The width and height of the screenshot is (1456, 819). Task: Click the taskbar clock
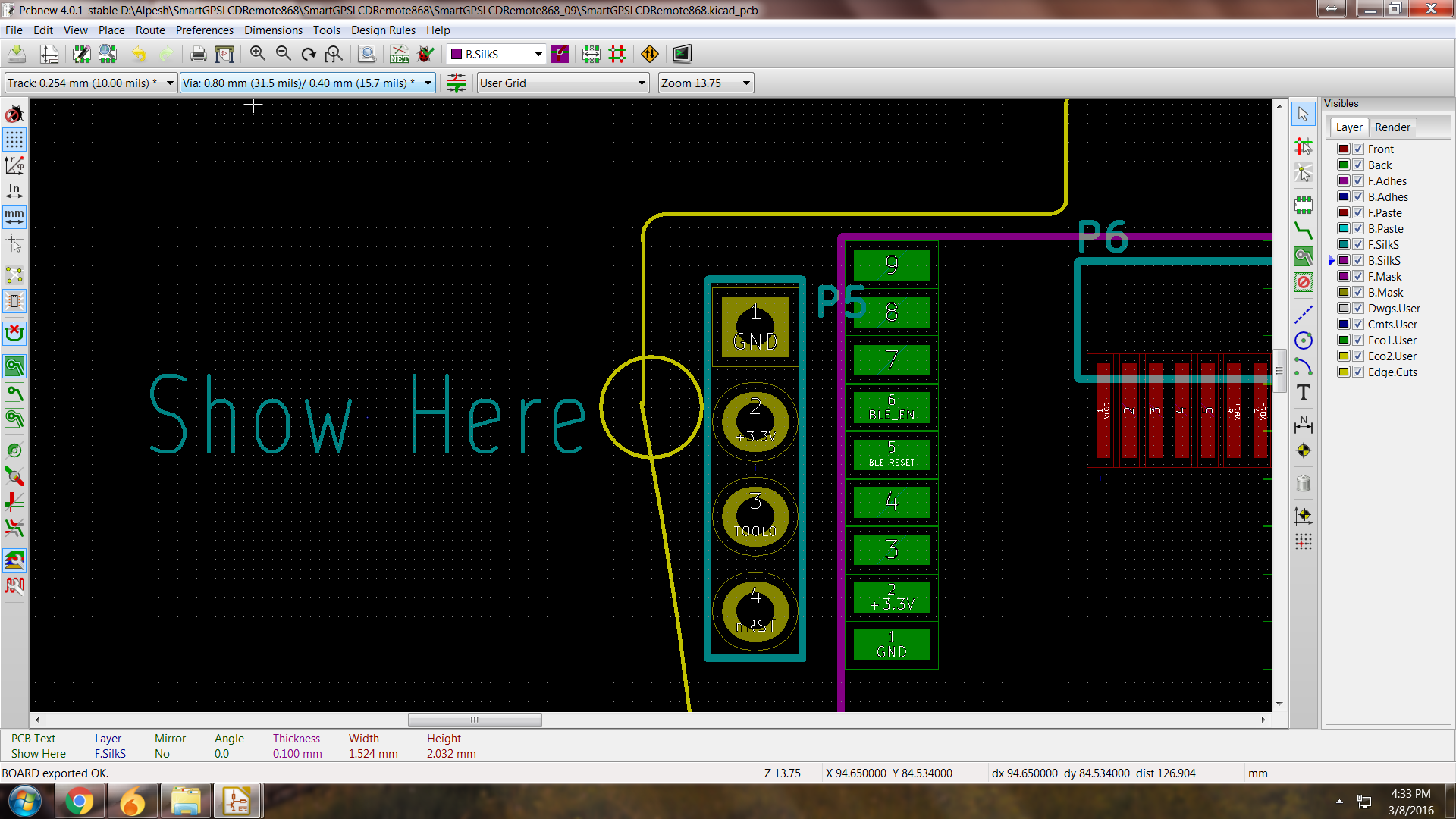1410,802
